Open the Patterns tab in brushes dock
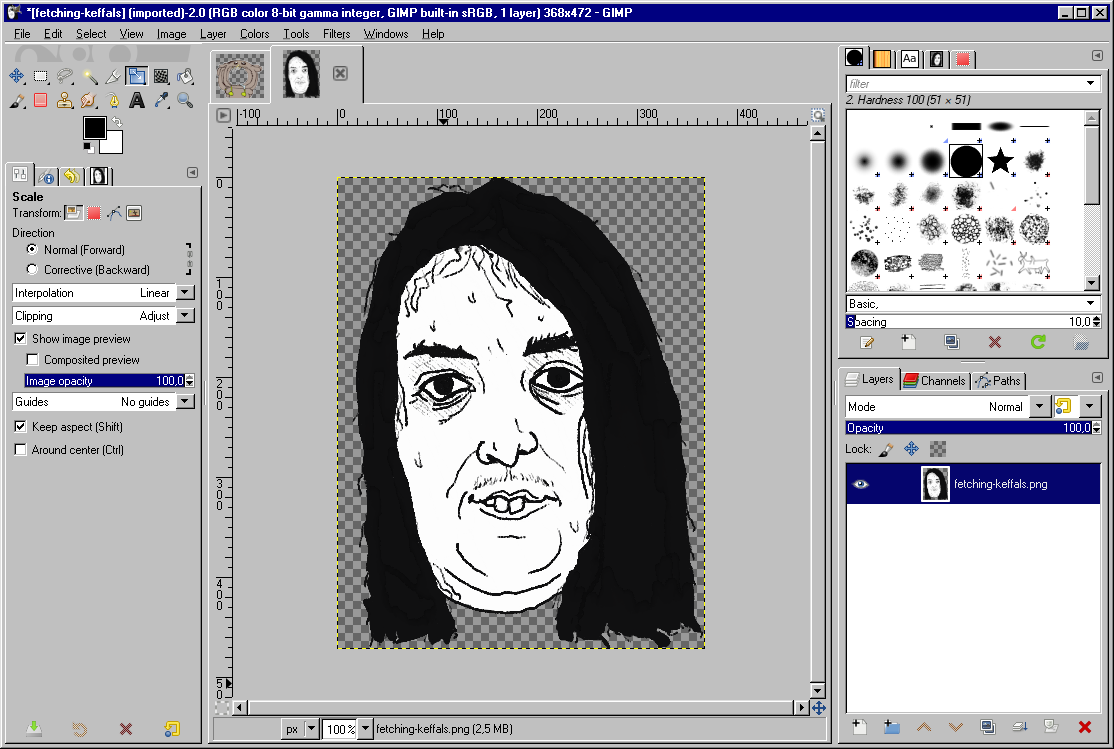1114x749 pixels. (882, 58)
